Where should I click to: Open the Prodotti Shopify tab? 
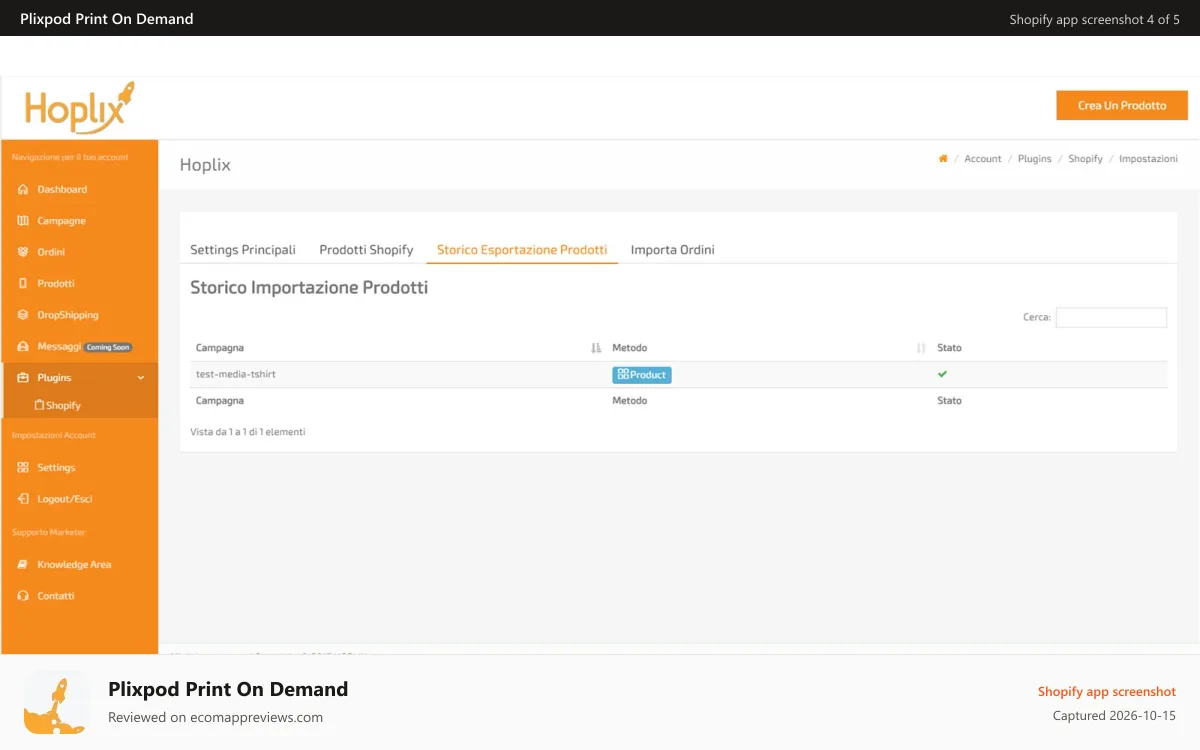point(366,250)
